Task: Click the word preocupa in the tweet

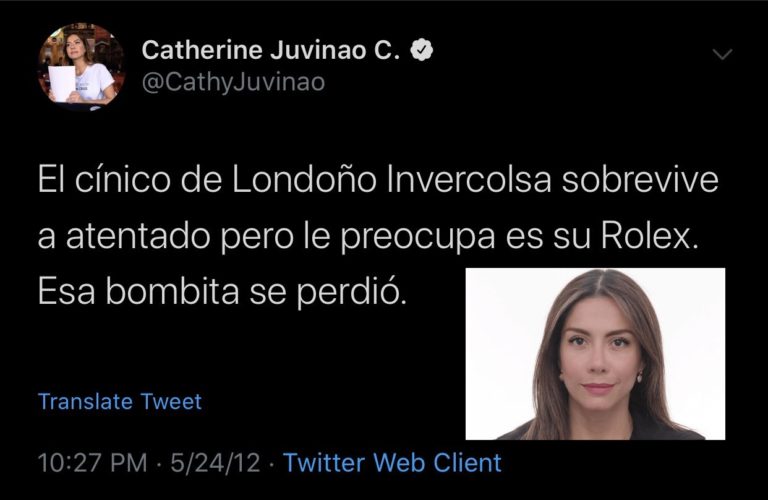Action: click(x=418, y=238)
